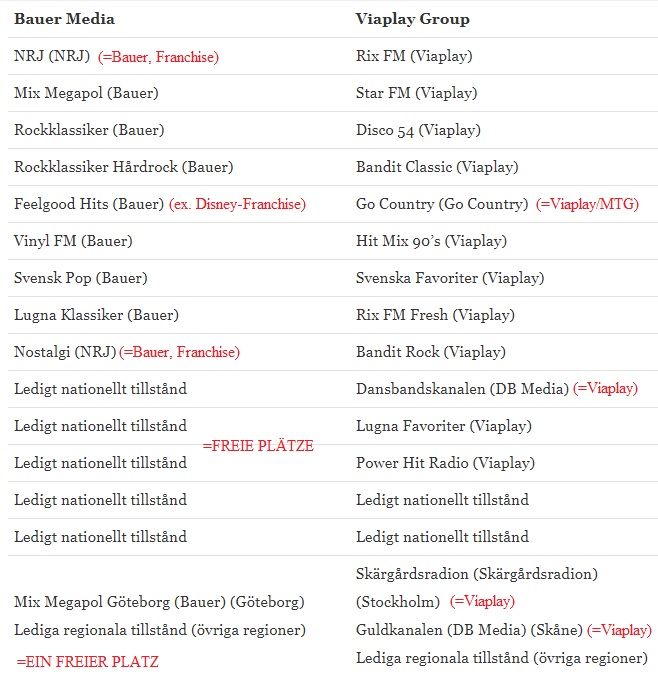Click the red FREIE PLÄTZE annotation
This screenshot has height=684, width=658.
coord(258,446)
